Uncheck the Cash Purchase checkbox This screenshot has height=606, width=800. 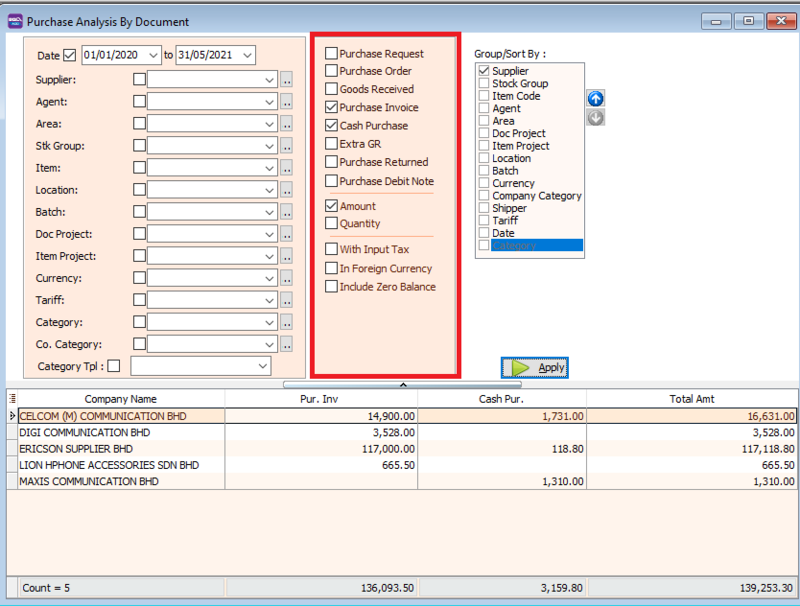pyautogui.click(x=331, y=126)
